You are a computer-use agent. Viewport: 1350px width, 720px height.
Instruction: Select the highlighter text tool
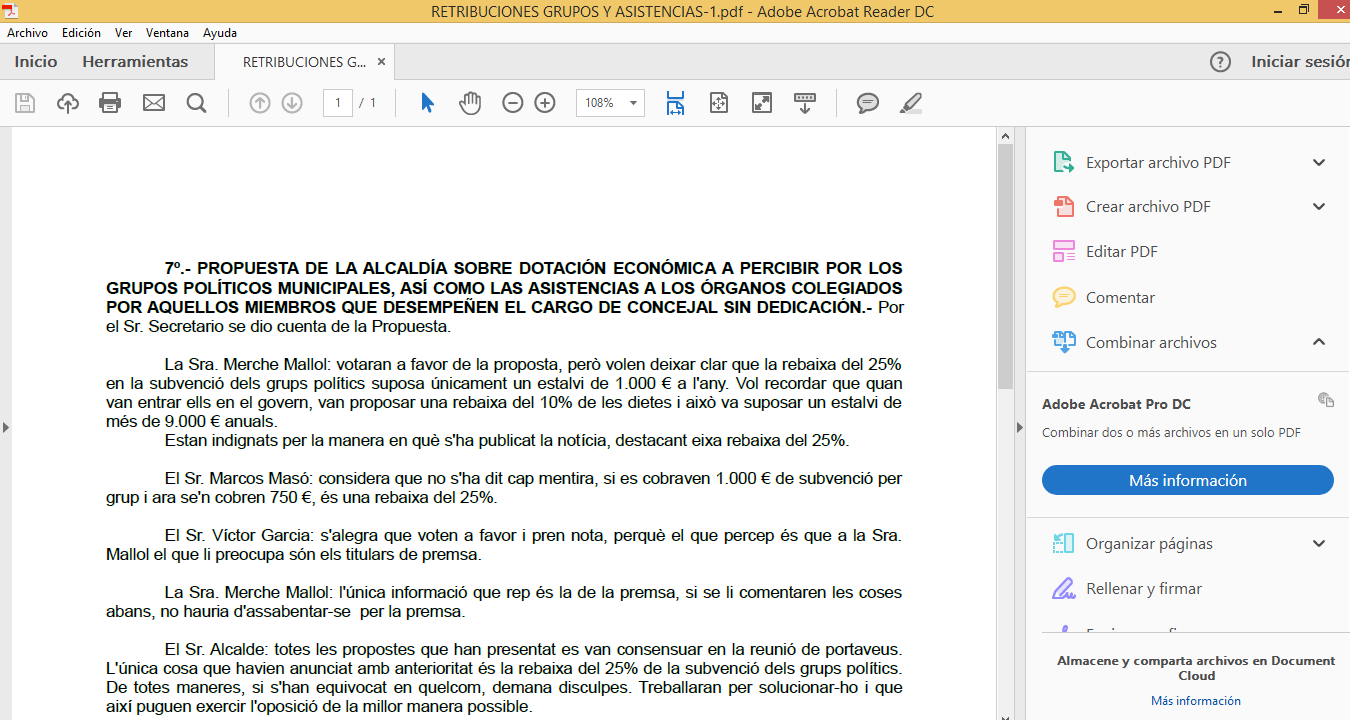910,103
